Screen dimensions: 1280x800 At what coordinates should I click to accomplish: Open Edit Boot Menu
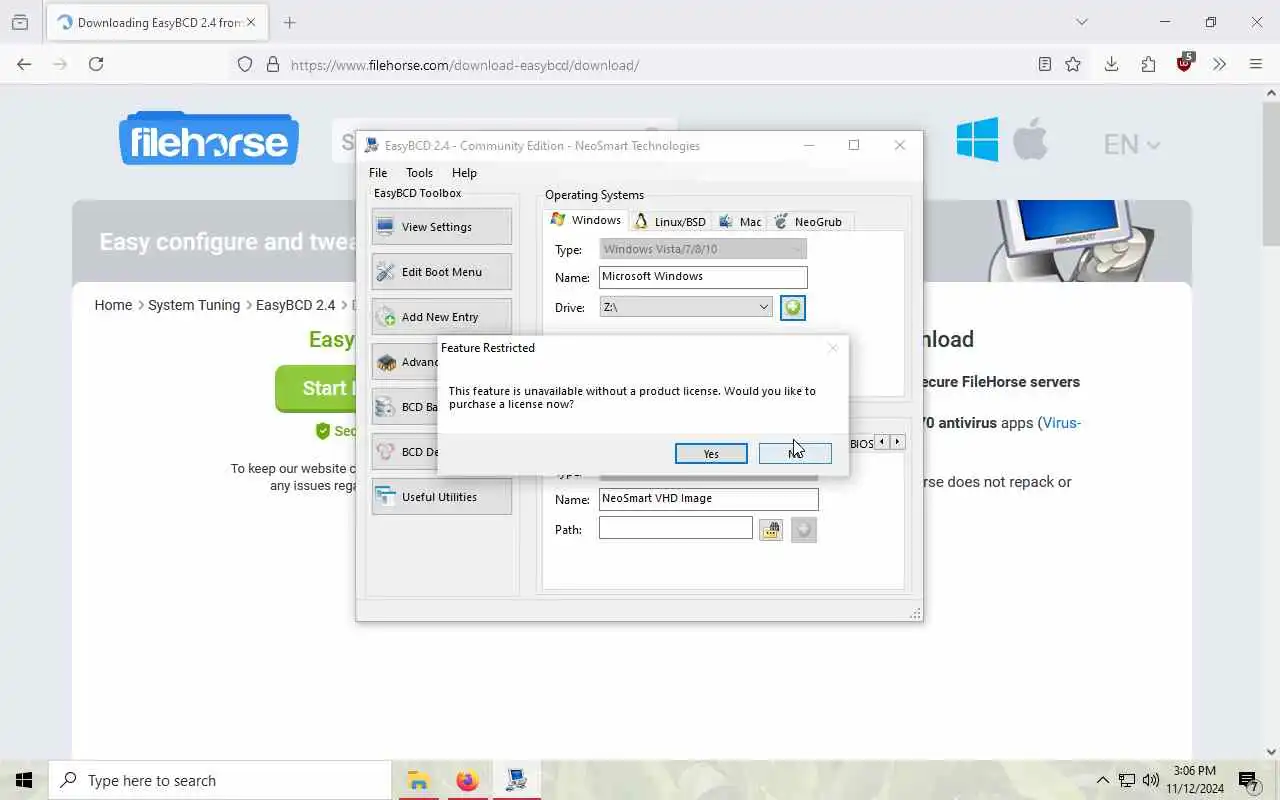441,272
